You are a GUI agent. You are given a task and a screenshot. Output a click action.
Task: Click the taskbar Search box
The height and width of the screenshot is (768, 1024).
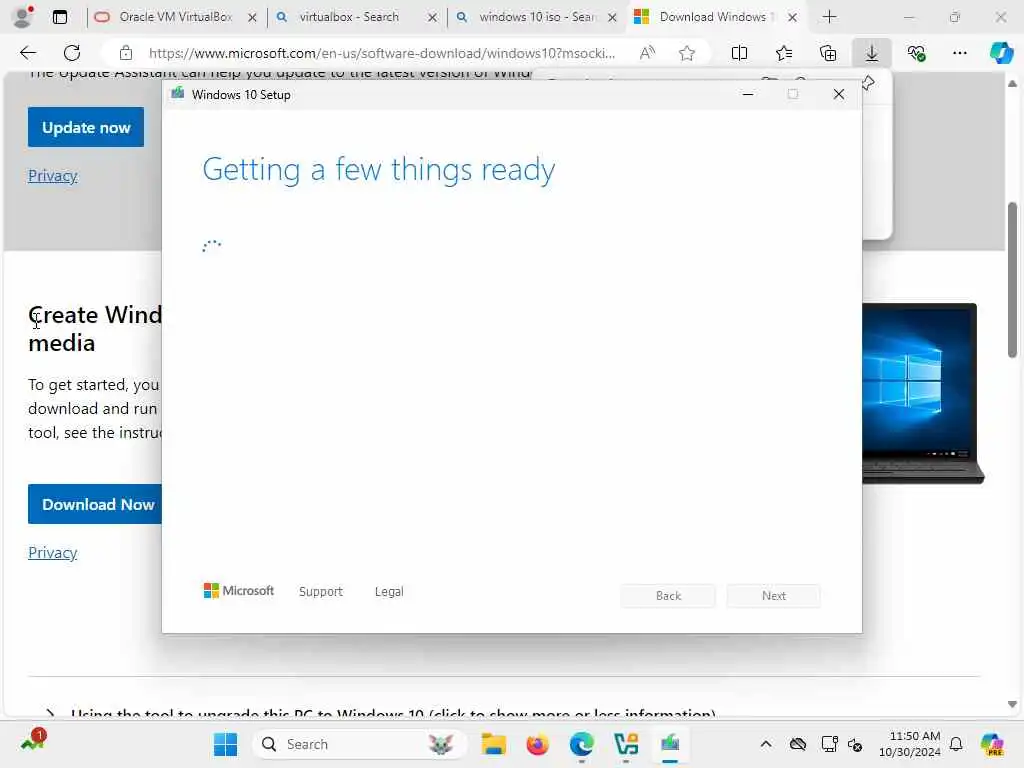point(359,744)
